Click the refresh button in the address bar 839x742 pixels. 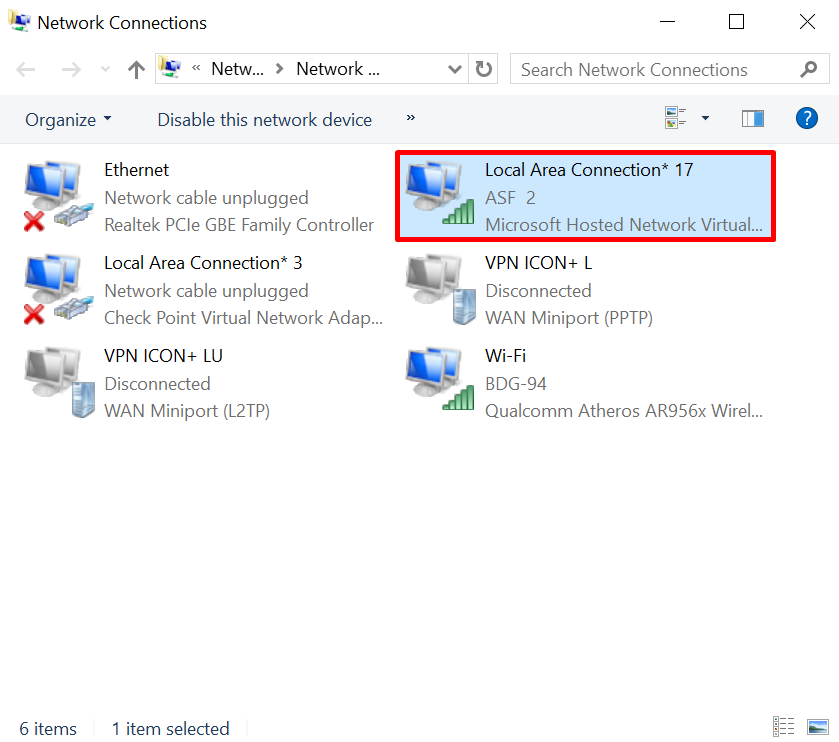tap(483, 69)
